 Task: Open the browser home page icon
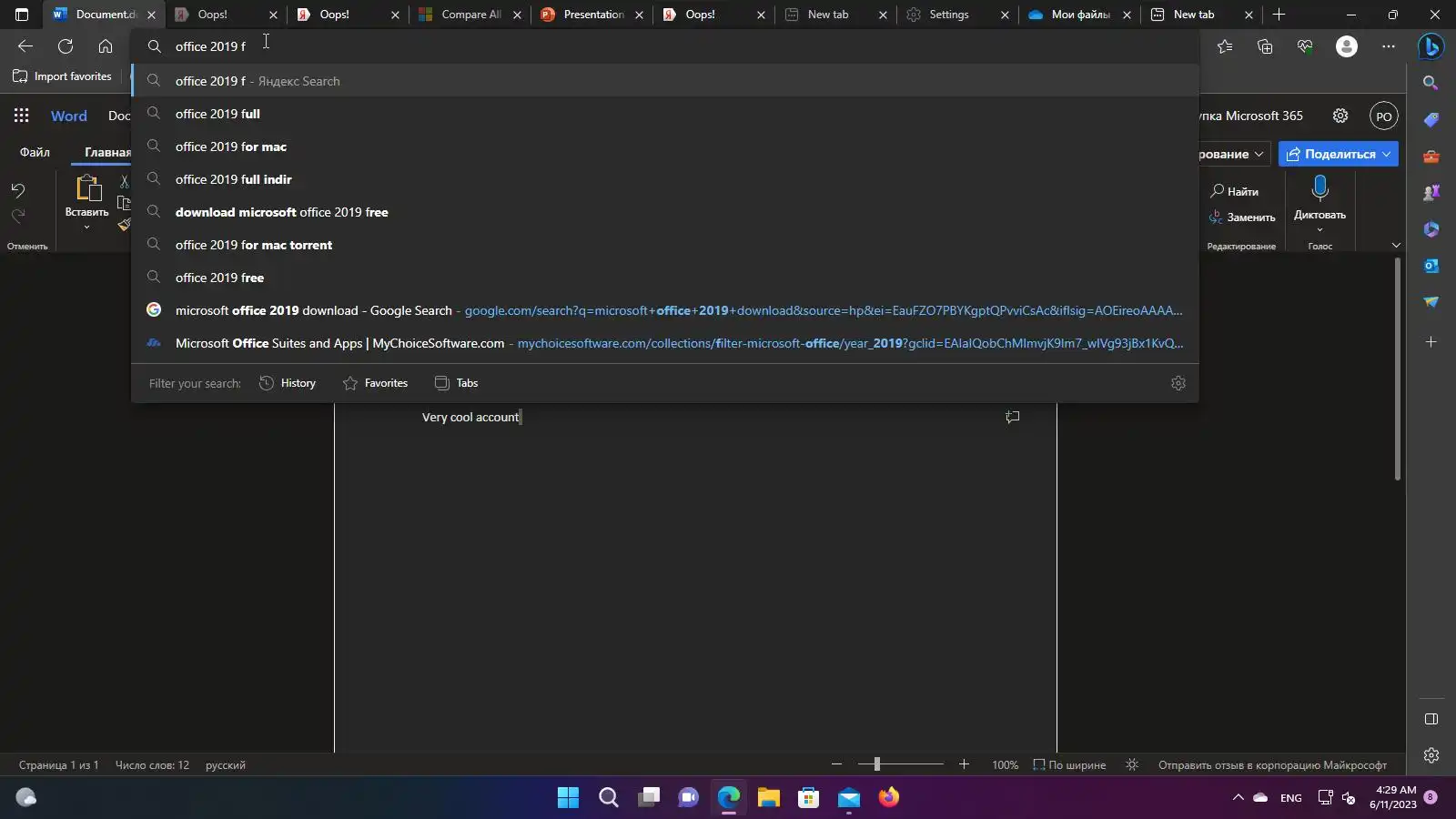pos(106,46)
